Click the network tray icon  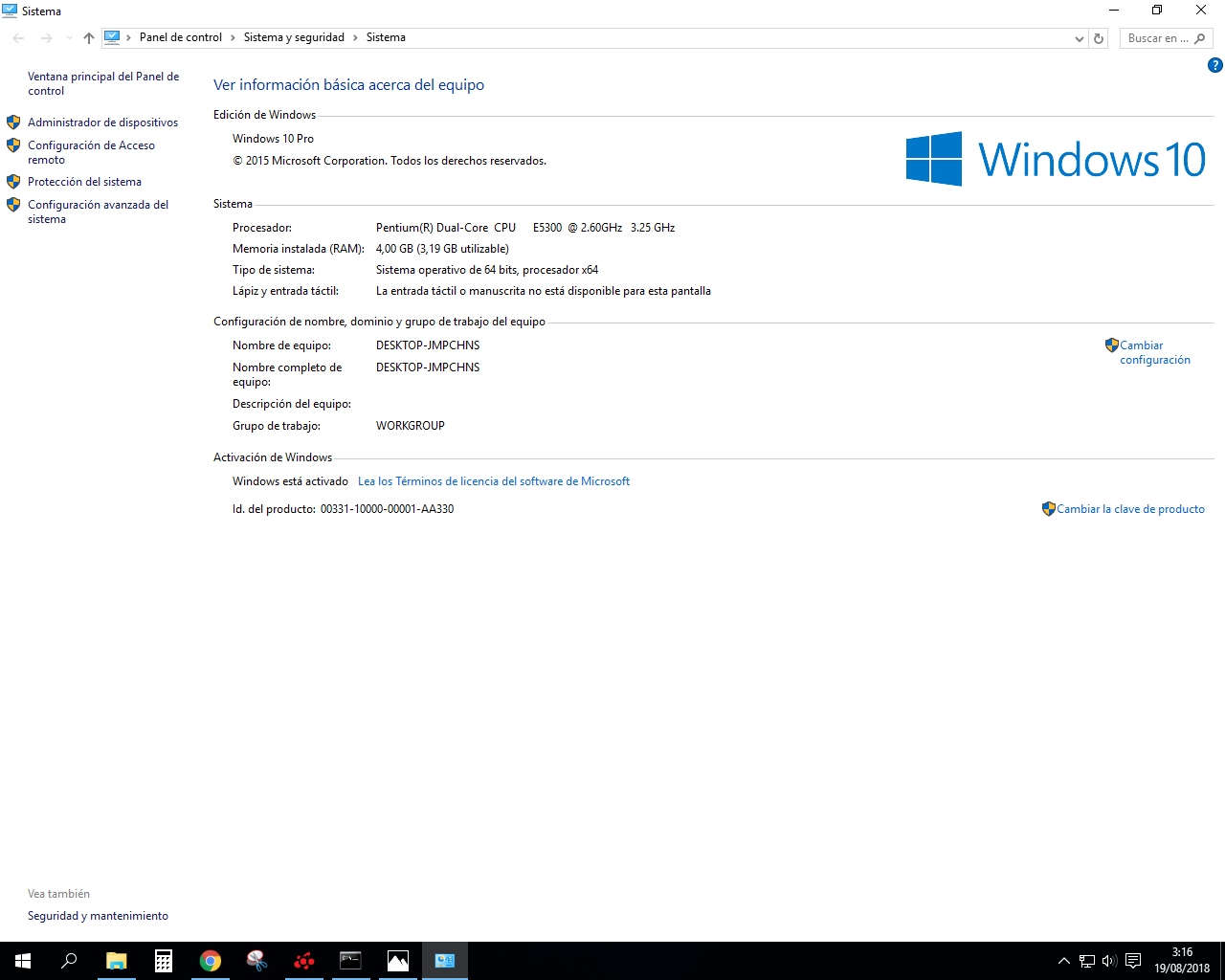[x=1087, y=961]
